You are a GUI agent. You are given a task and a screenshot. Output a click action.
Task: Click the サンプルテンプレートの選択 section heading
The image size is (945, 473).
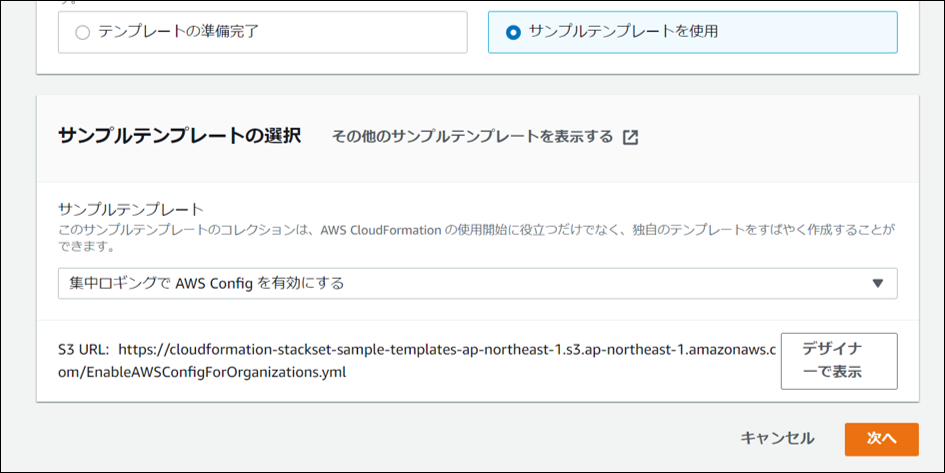click(x=179, y=136)
